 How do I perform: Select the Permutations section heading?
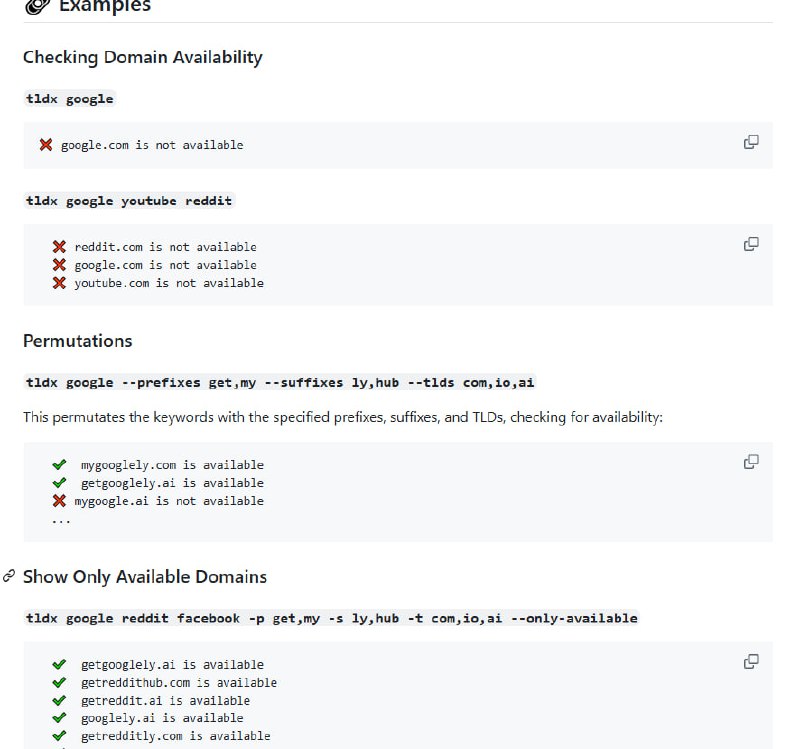tap(78, 341)
